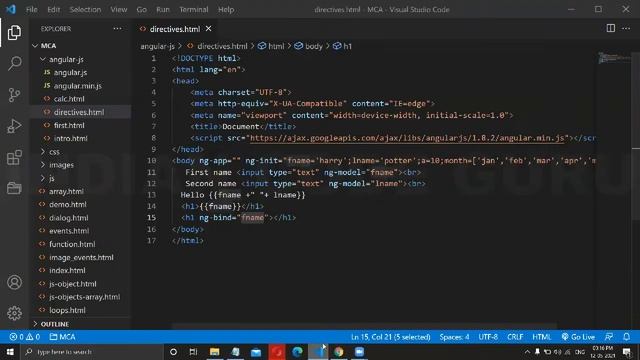Open the File menu
This screenshot has width=640, height=360.
(31, 9)
